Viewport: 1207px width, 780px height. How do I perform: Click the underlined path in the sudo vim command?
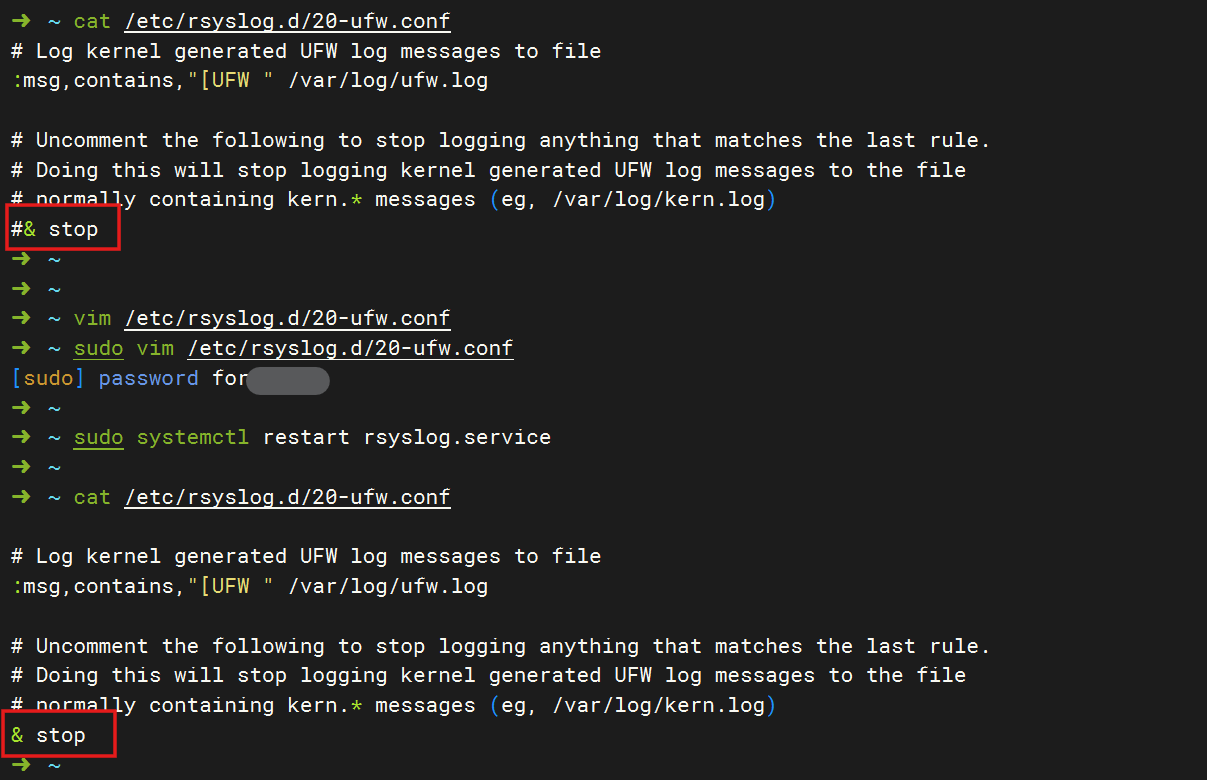[350, 348]
